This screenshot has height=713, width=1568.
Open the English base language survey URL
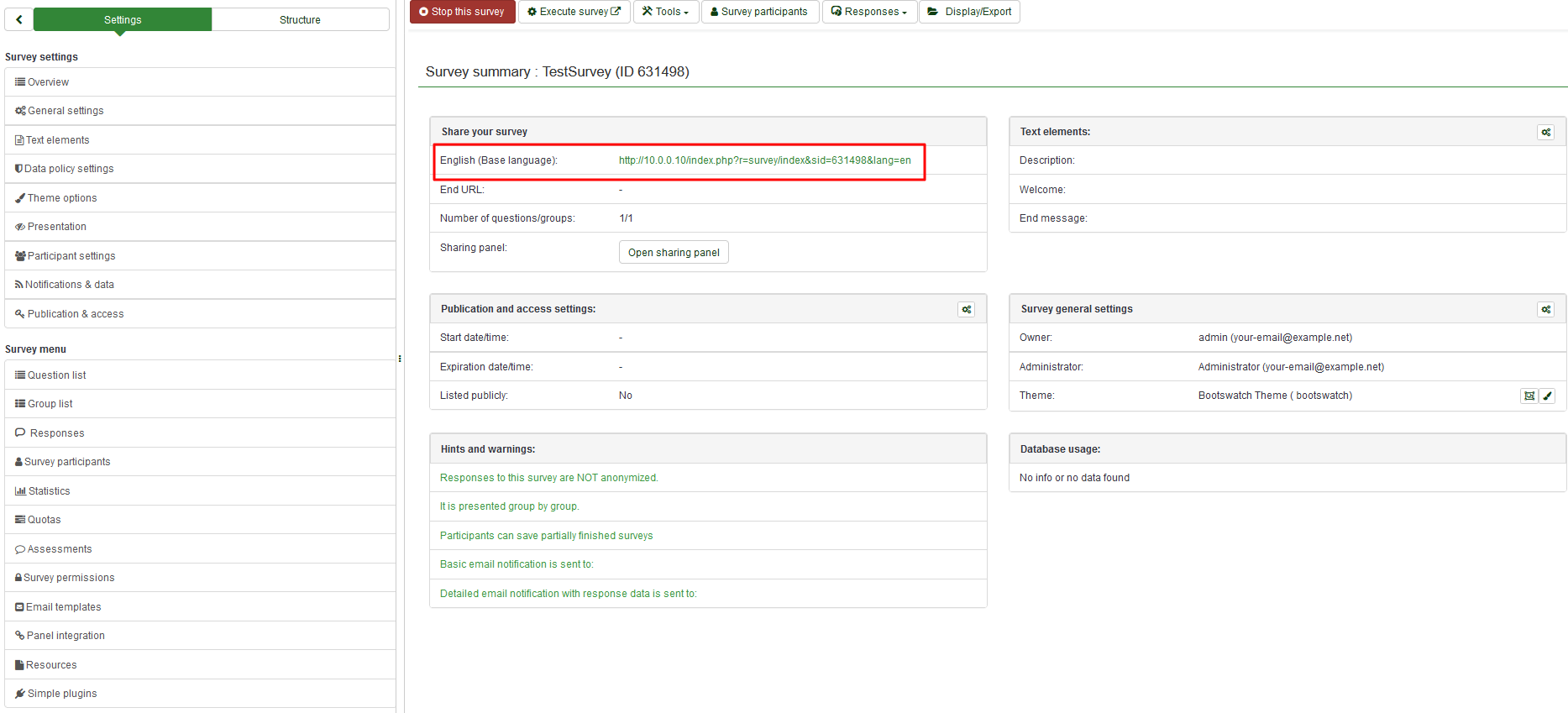tap(764, 160)
